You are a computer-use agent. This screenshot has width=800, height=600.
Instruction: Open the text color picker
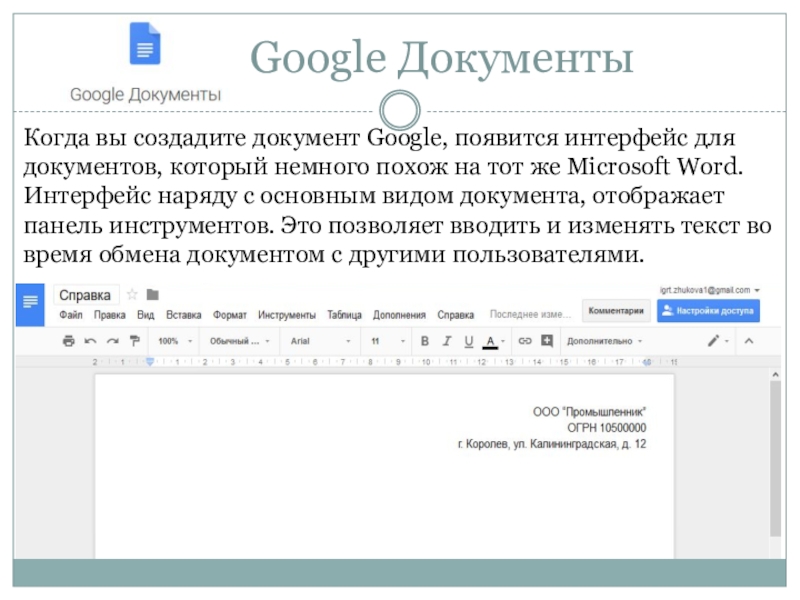491,341
